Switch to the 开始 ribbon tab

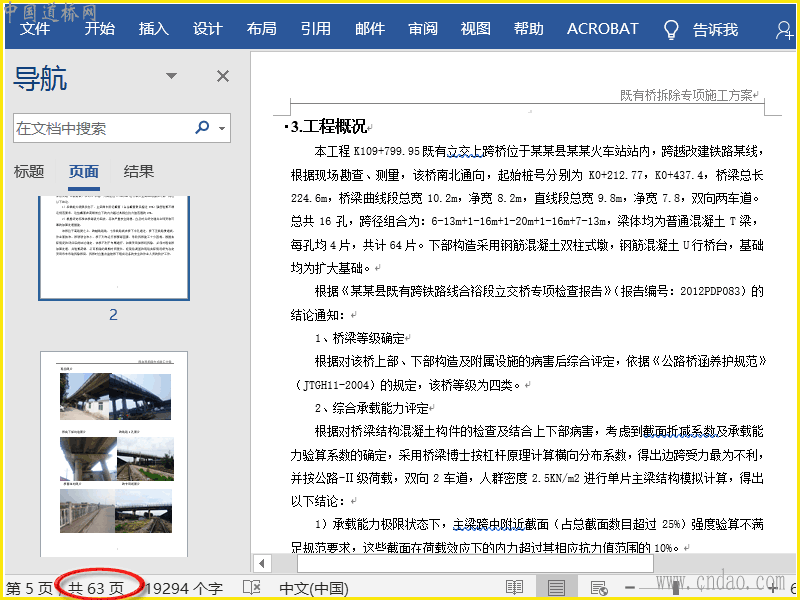(99, 29)
